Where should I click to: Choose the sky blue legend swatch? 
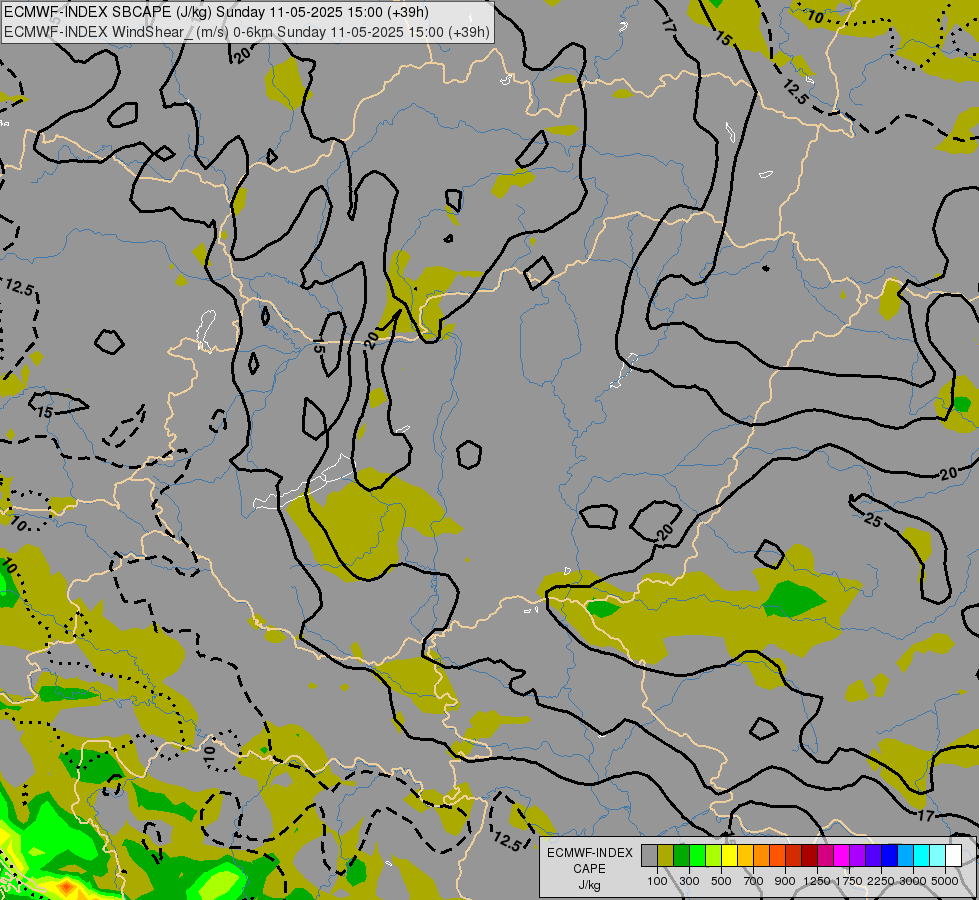906,855
